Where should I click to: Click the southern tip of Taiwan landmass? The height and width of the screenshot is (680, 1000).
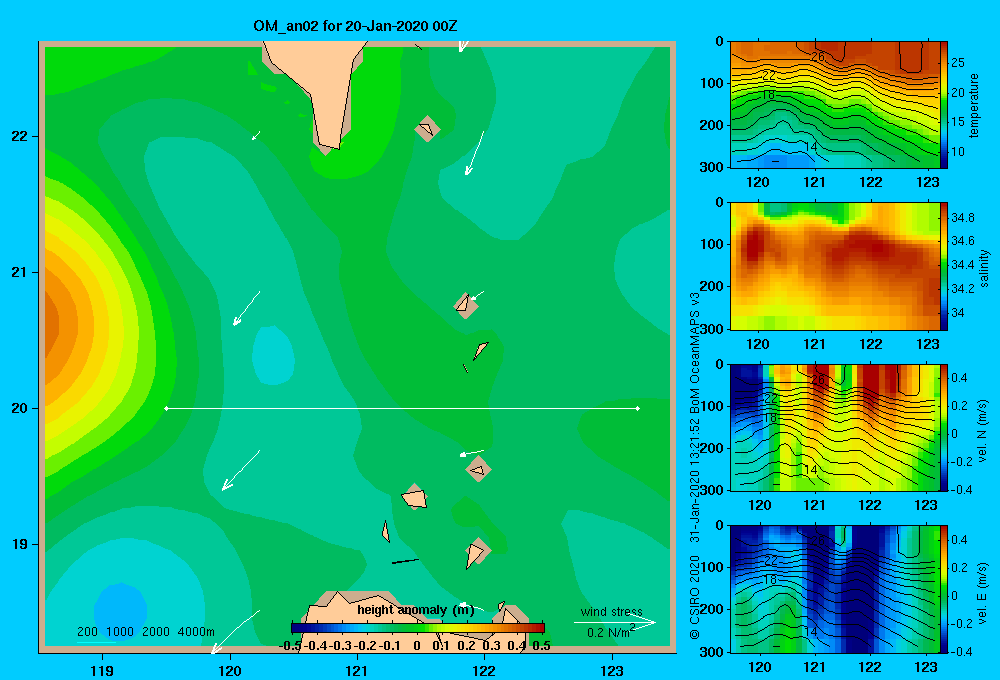click(x=331, y=148)
